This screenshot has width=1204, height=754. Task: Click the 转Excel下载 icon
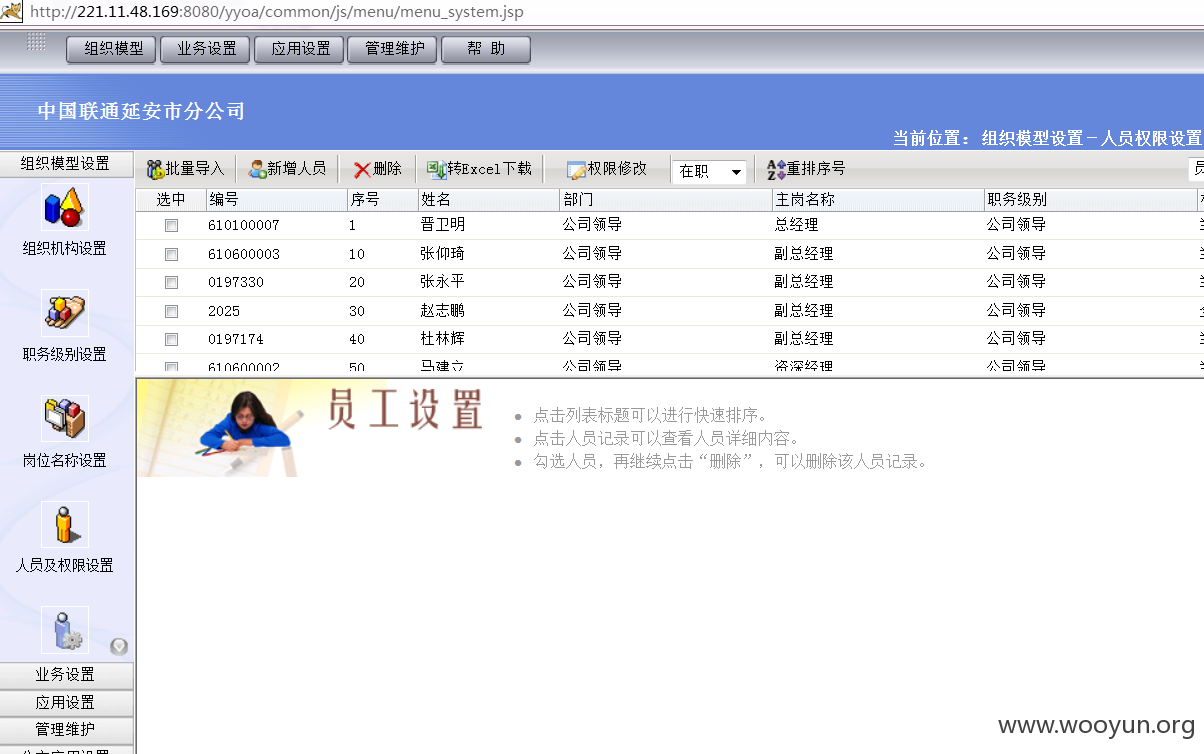click(437, 170)
